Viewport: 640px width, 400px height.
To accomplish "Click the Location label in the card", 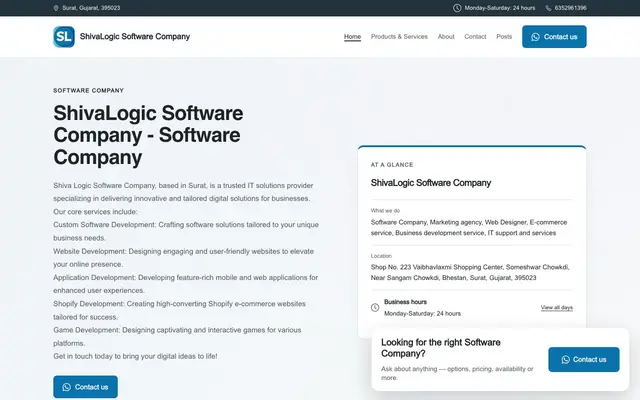I will (x=381, y=256).
